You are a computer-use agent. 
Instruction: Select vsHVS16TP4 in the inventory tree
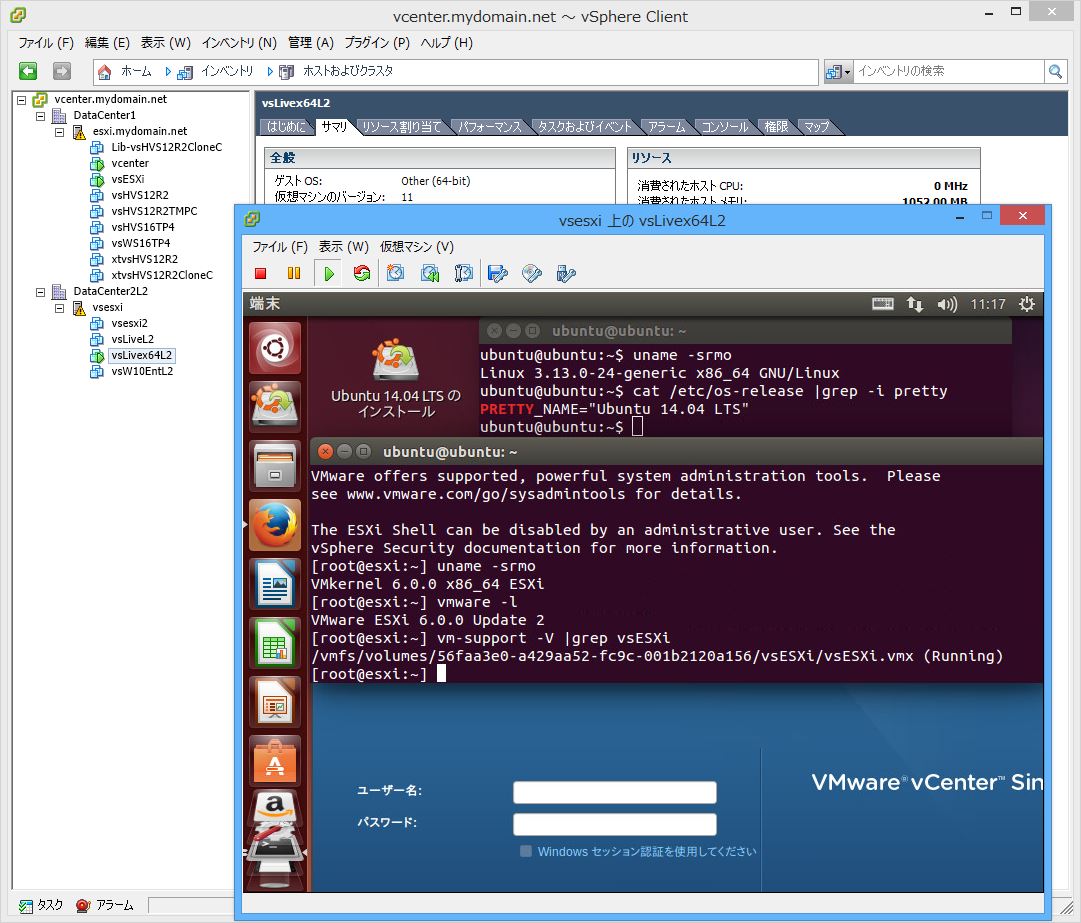pyautogui.click(x=143, y=227)
